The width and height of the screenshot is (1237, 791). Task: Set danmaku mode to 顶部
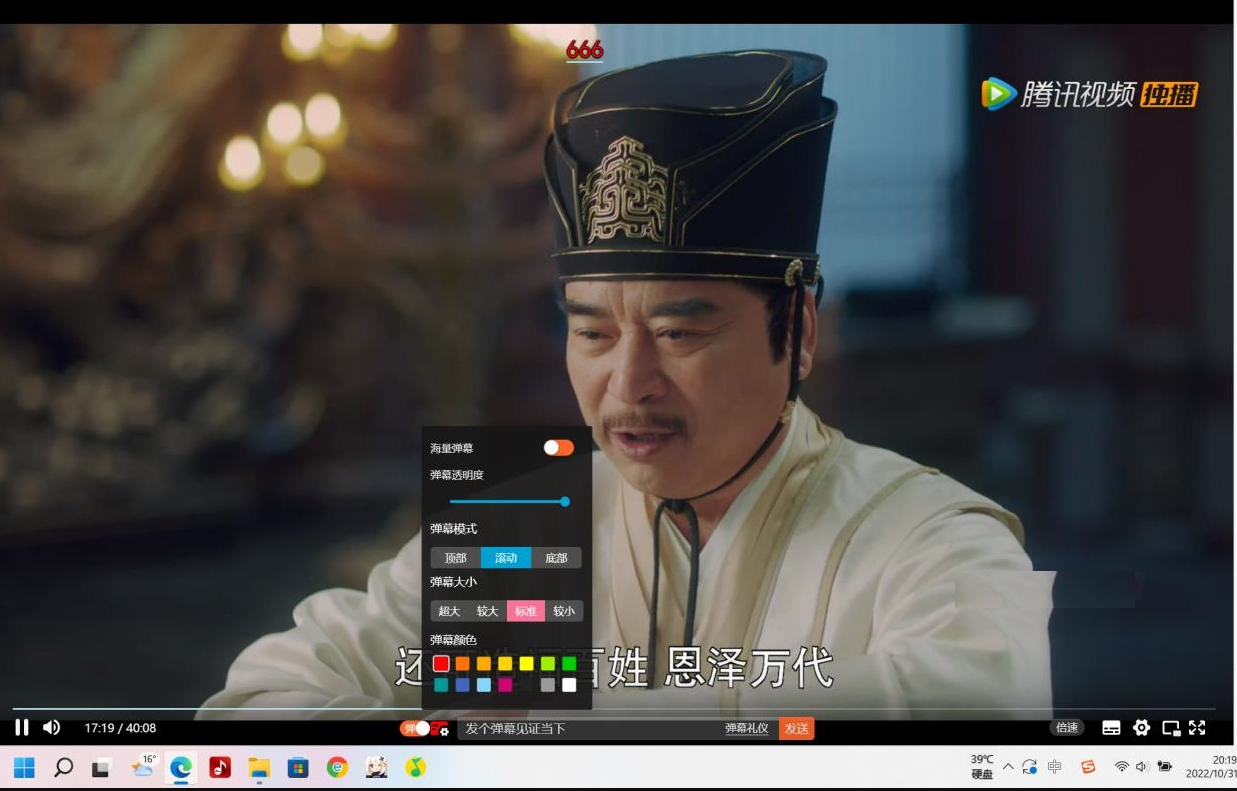click(x=455, y=558)
